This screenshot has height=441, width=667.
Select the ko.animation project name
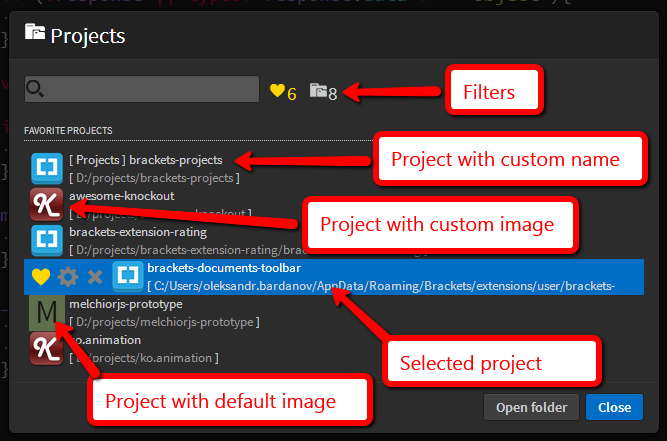105,340
